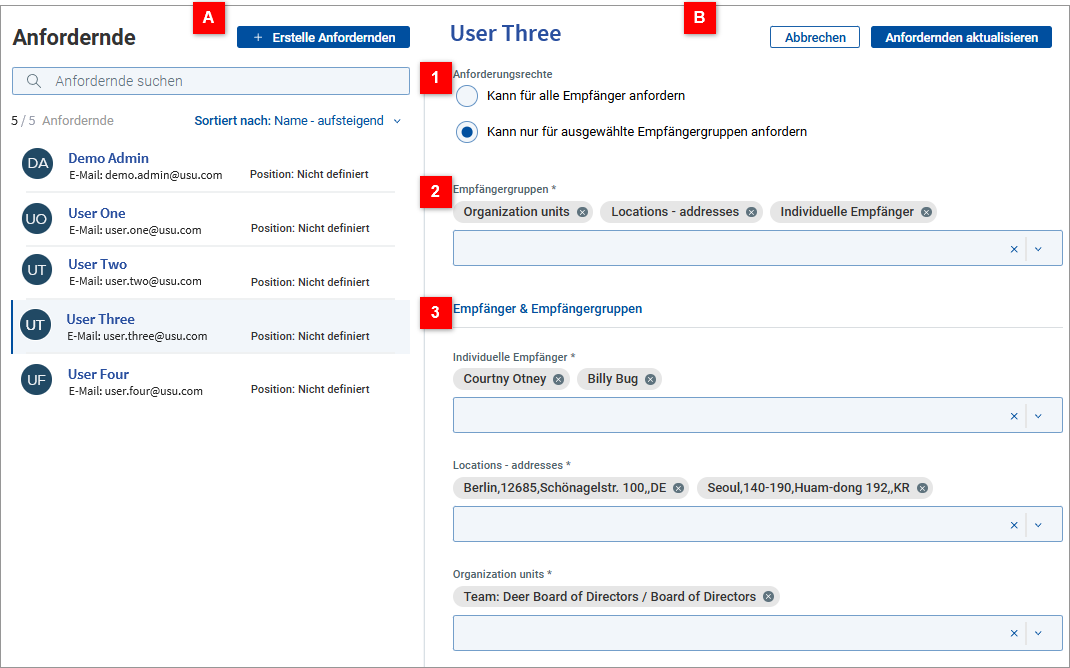Open the Empfängergruppen dropdown arrow
1070x668 pixels.
click(1039, 249)
